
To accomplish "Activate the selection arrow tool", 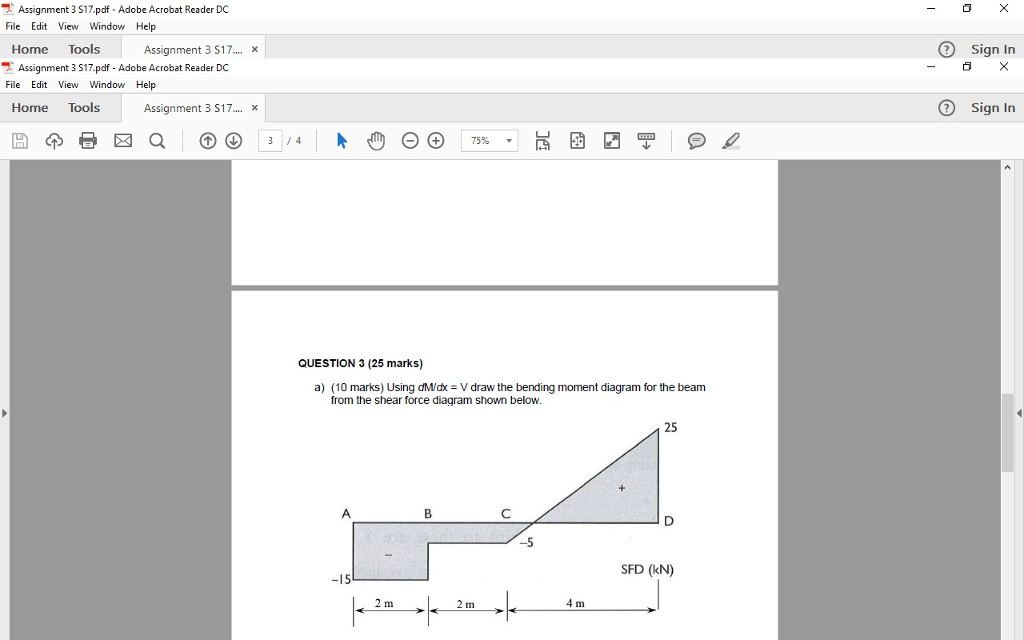I will coord(341,140).
